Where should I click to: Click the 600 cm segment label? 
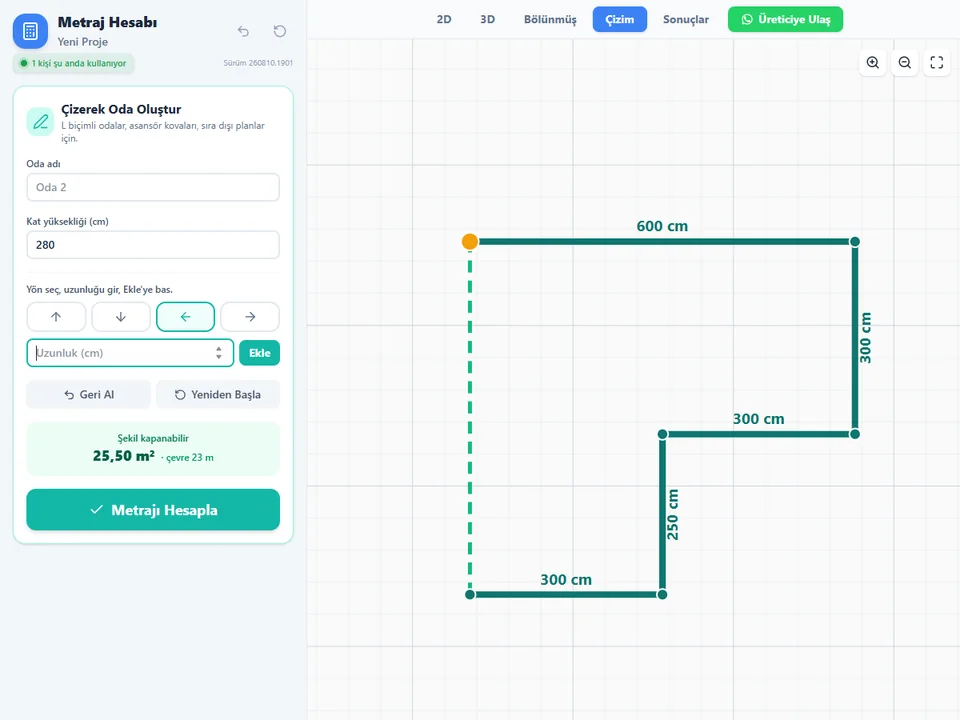point(662,226)
